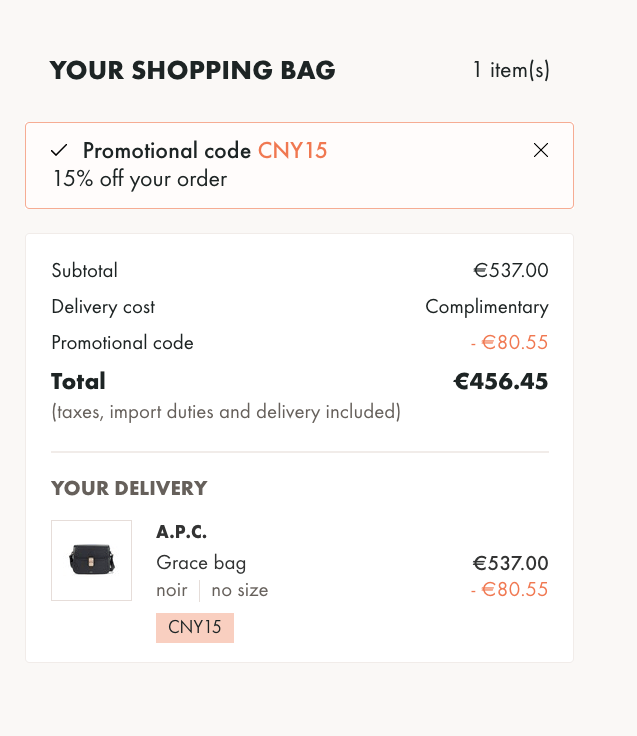The height and width of the screenshot is (736, 637).
Task: Click the 1 item(s) count label
Action: pyautogui.click(x=511, y=70)
